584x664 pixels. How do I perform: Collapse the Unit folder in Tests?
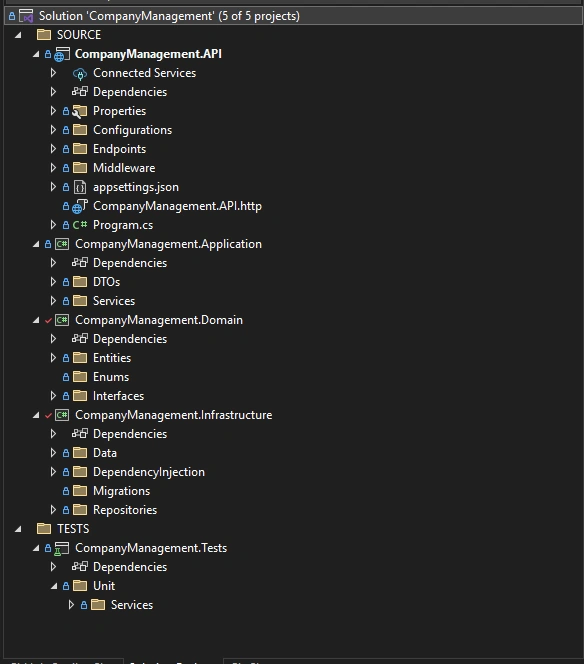(54, 586)
